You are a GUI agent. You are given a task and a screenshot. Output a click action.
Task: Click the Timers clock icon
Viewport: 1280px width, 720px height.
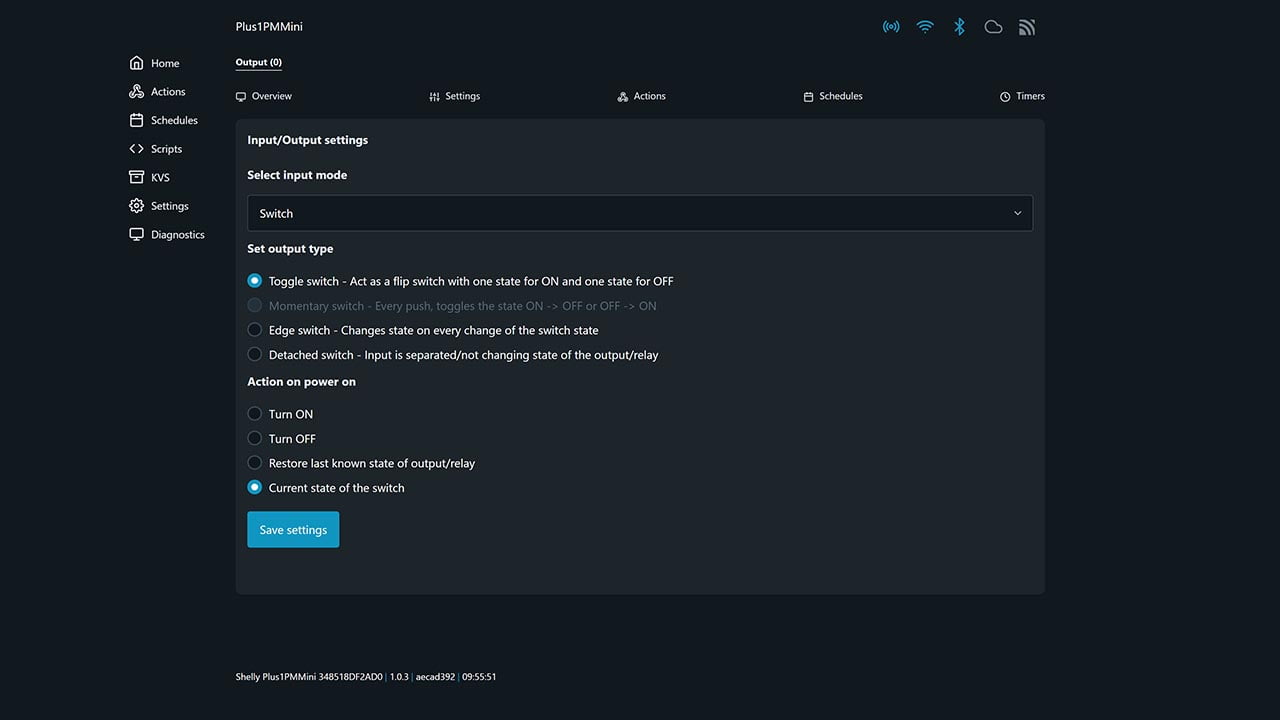click(x=1005, y=97)
